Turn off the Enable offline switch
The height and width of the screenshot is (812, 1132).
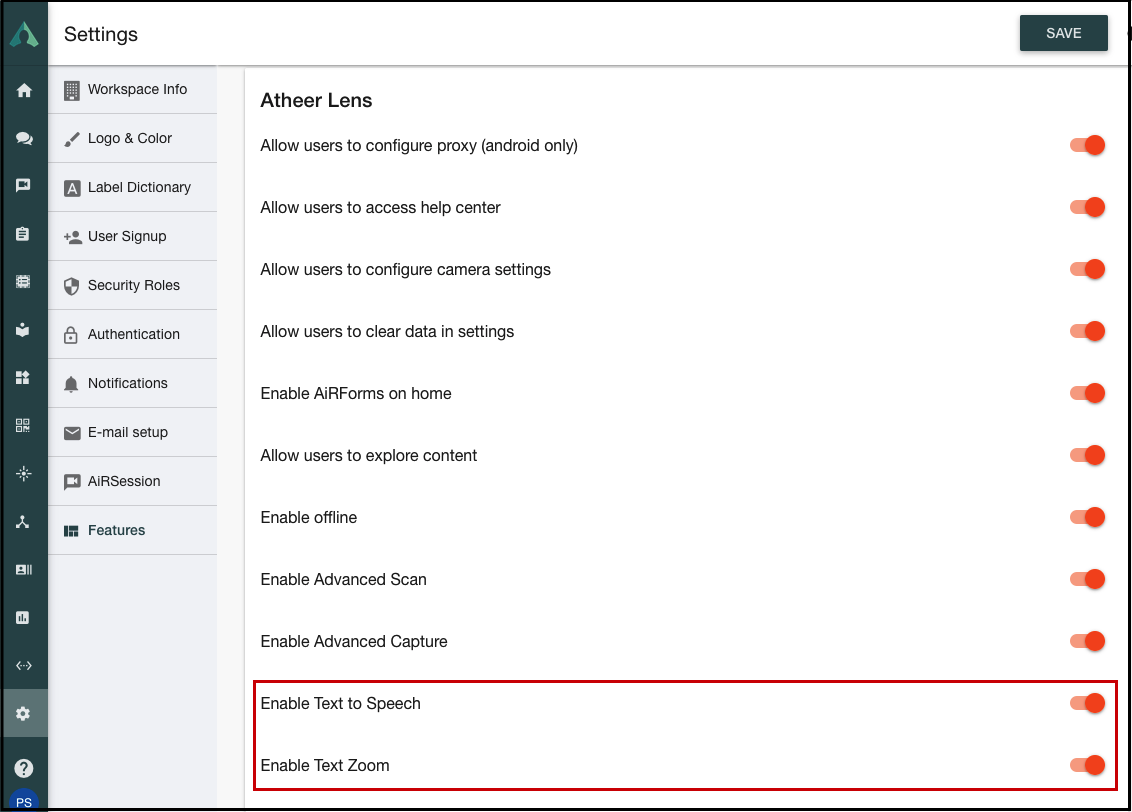click(x=1087, y=518)
